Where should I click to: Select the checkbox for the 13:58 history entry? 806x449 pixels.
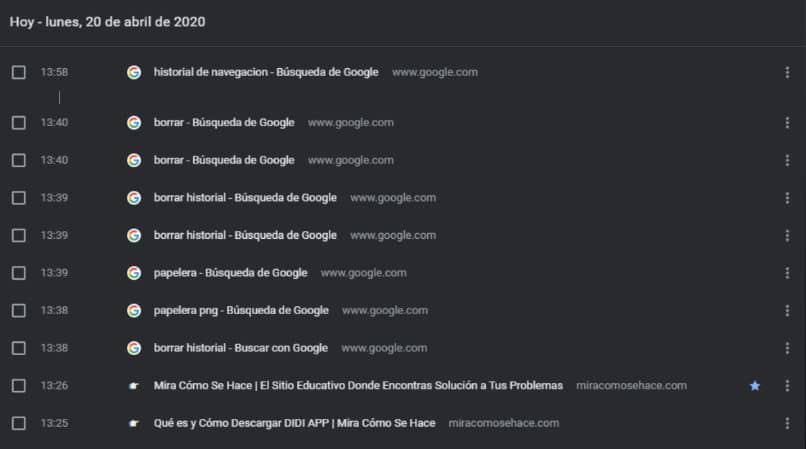(x=18, y=72)
